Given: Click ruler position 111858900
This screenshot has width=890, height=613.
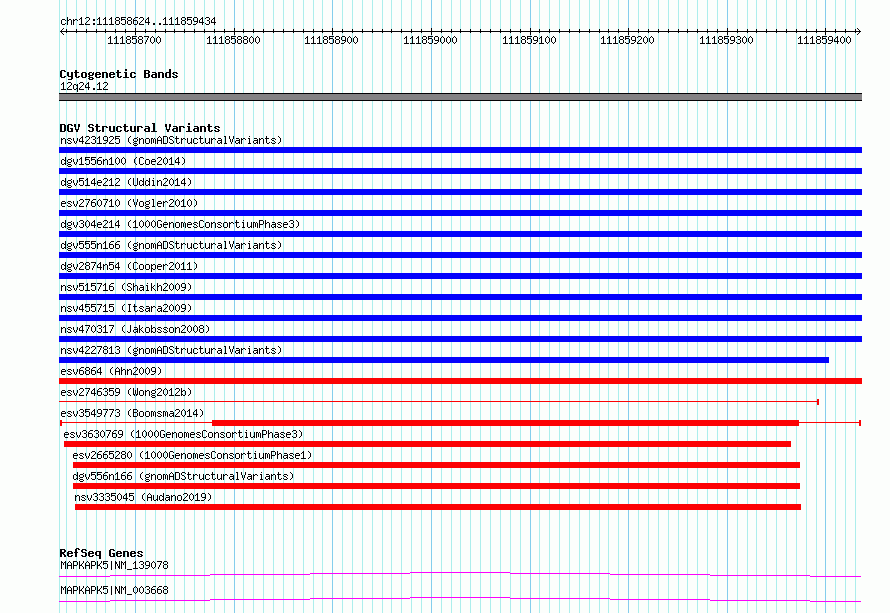Looking at the screenshot, I should pyautogui.click(x=331, y=40).
